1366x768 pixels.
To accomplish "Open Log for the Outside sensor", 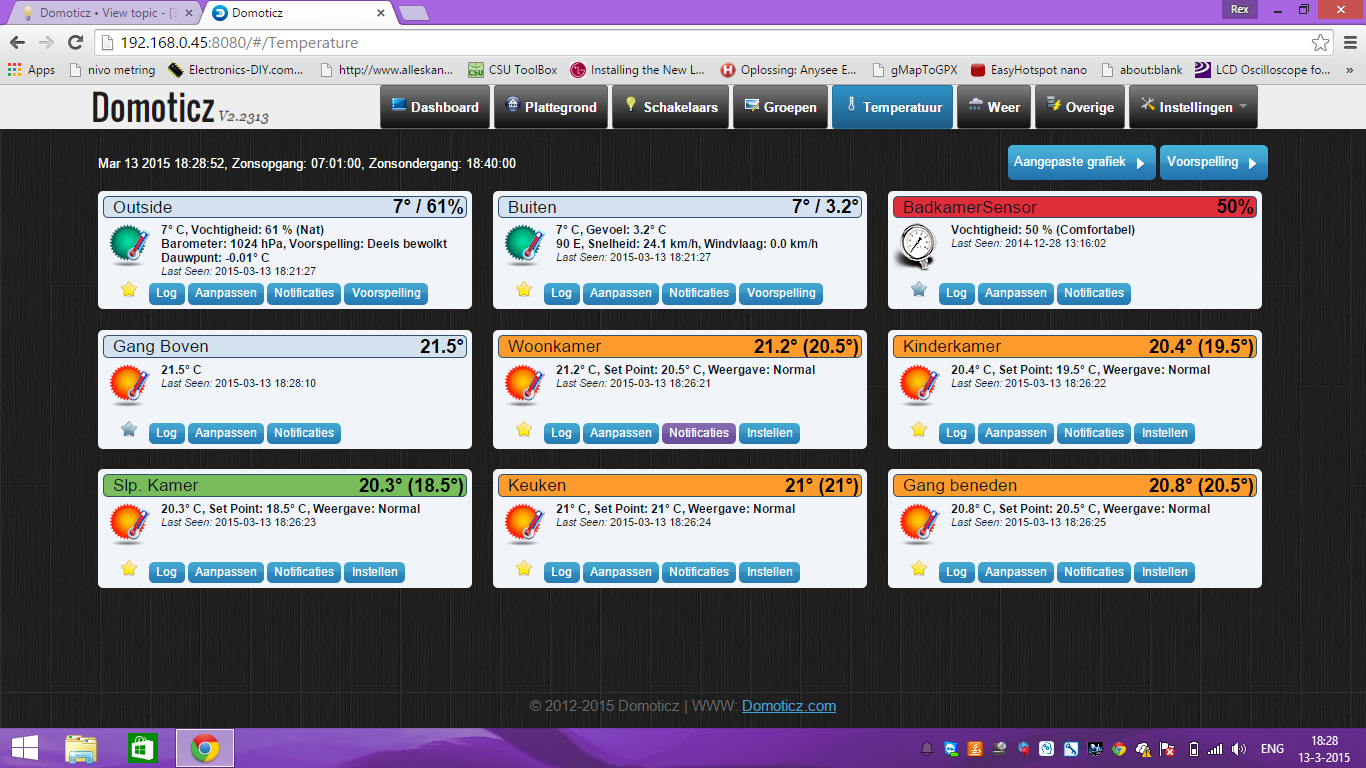I will [x=166, y=293].
